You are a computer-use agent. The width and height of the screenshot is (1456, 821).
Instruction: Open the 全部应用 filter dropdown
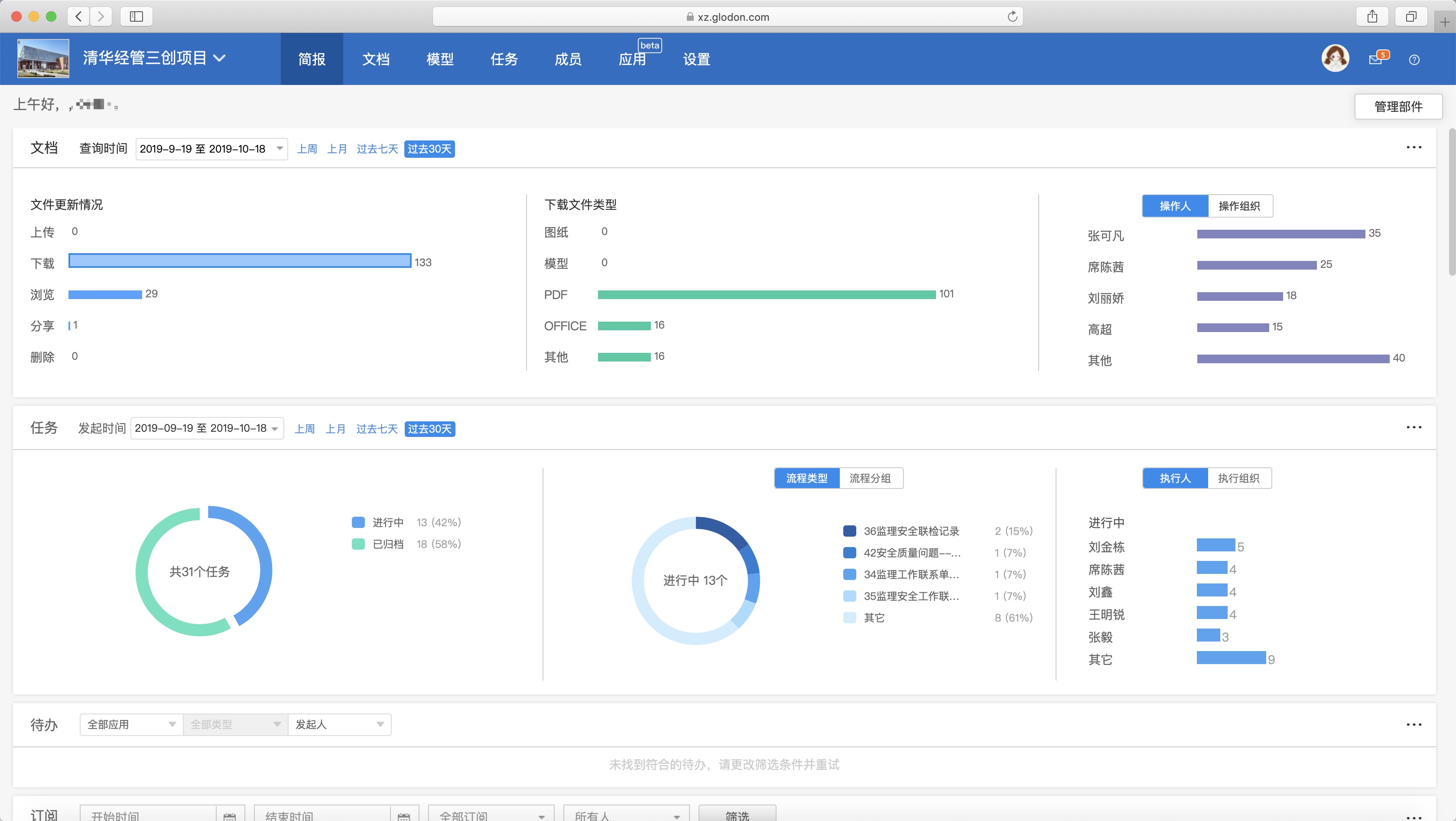pos(130,724)
